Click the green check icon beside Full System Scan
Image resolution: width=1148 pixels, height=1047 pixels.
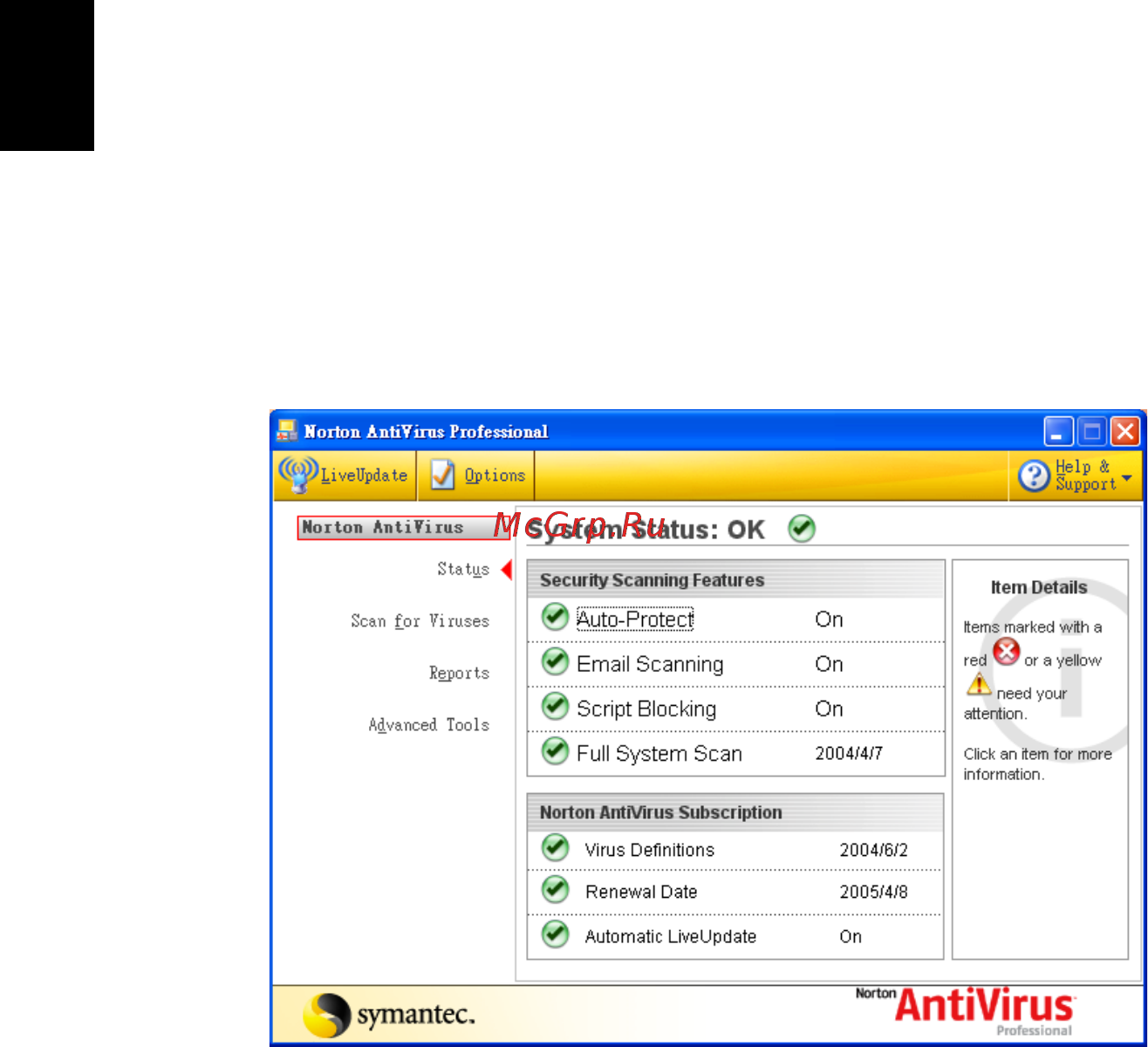555,750
